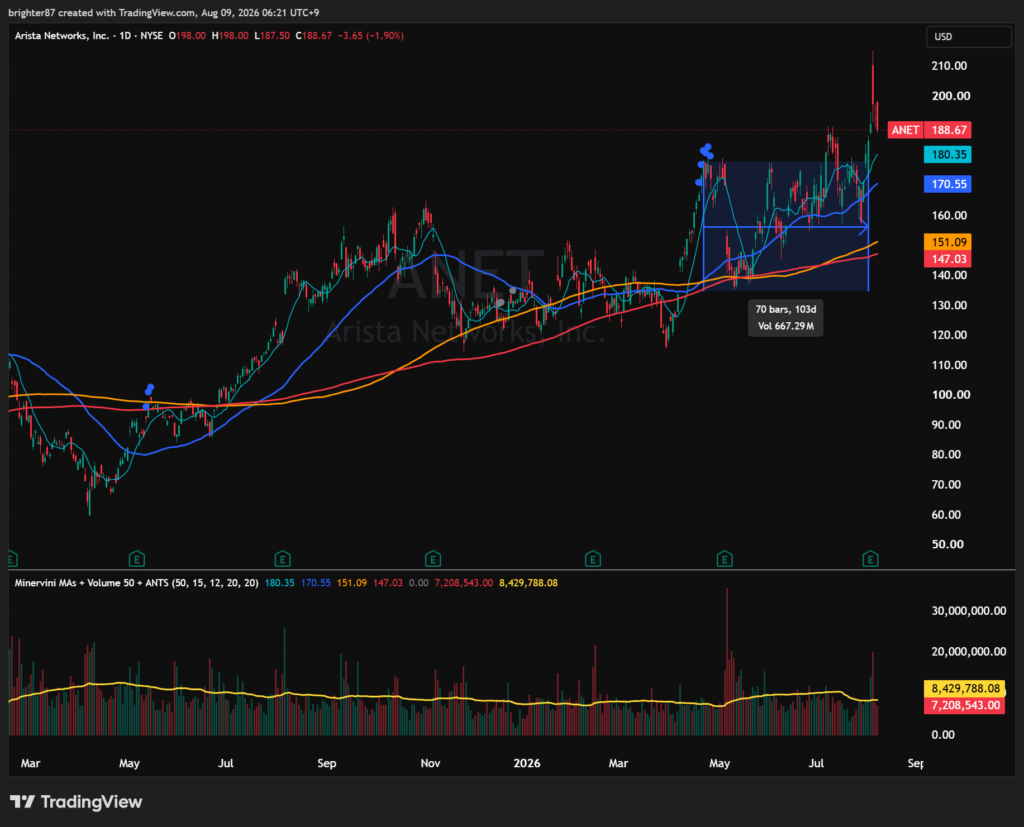Click the teal 180.35 label on the price axis
Screen dimensions: 1024x827
[948, 155]
